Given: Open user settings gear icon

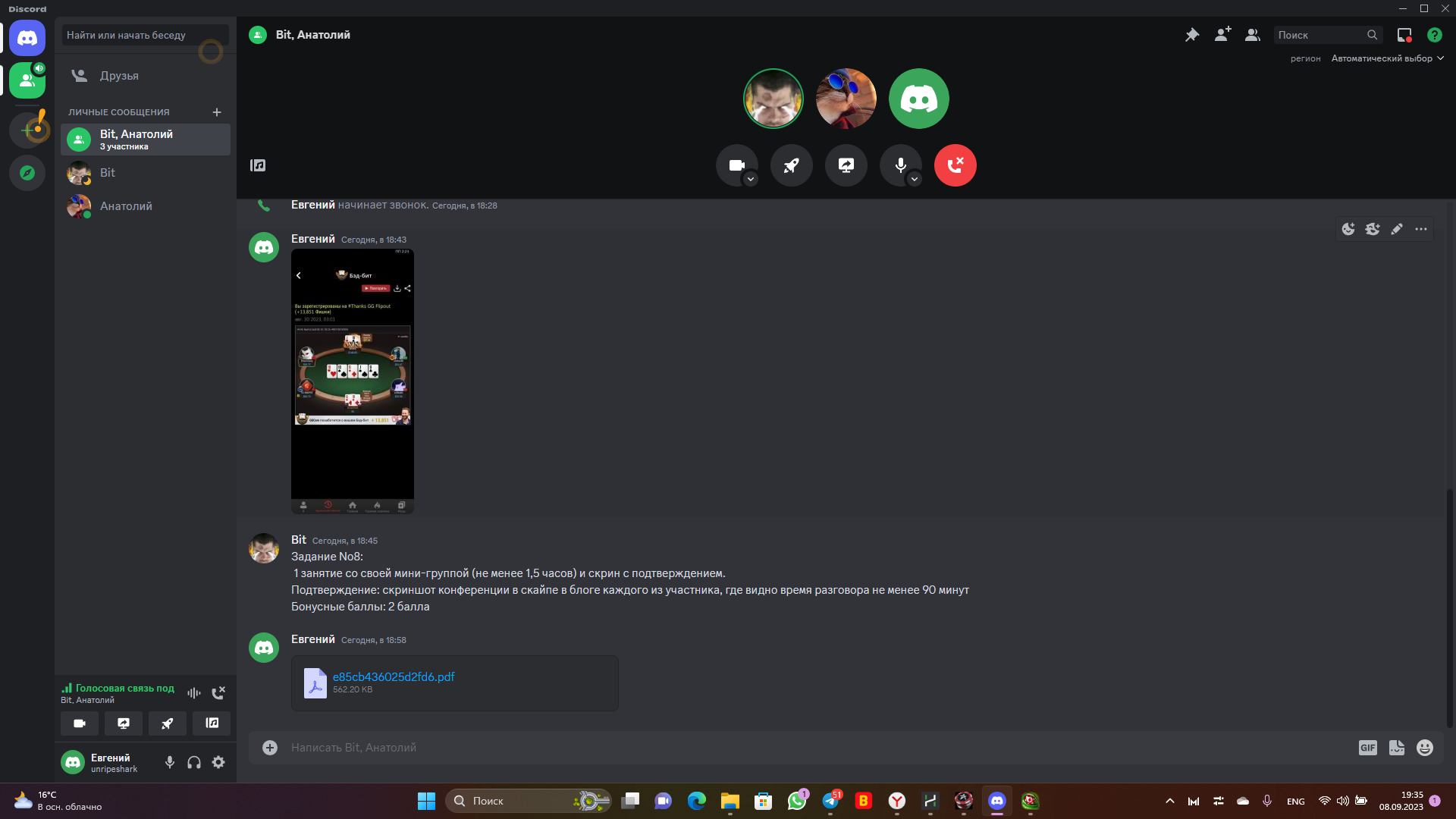Looking at the screenshot, I should click(x=218, y=763).
